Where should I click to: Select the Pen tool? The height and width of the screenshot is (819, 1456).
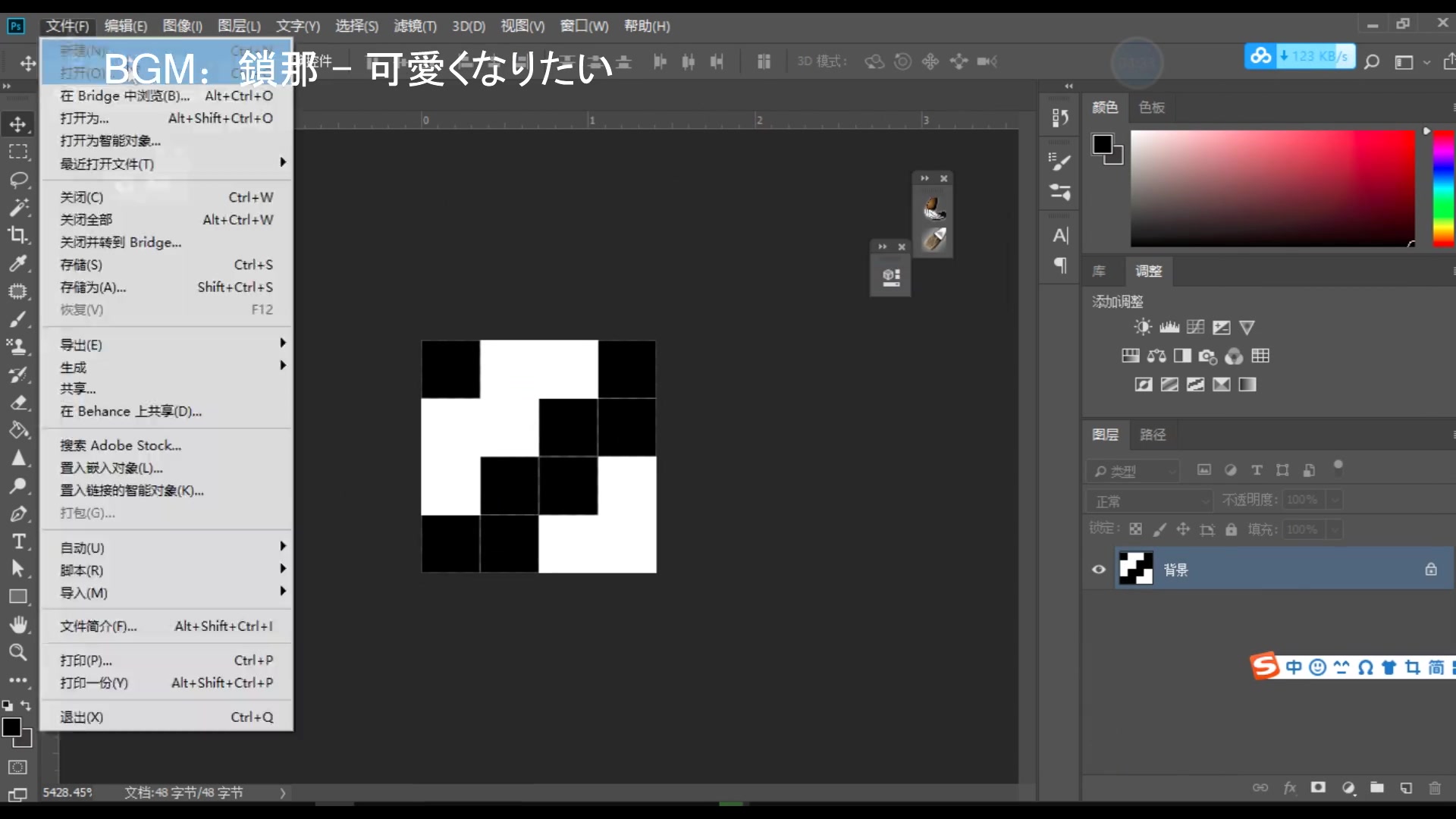[x=18, y=513]
